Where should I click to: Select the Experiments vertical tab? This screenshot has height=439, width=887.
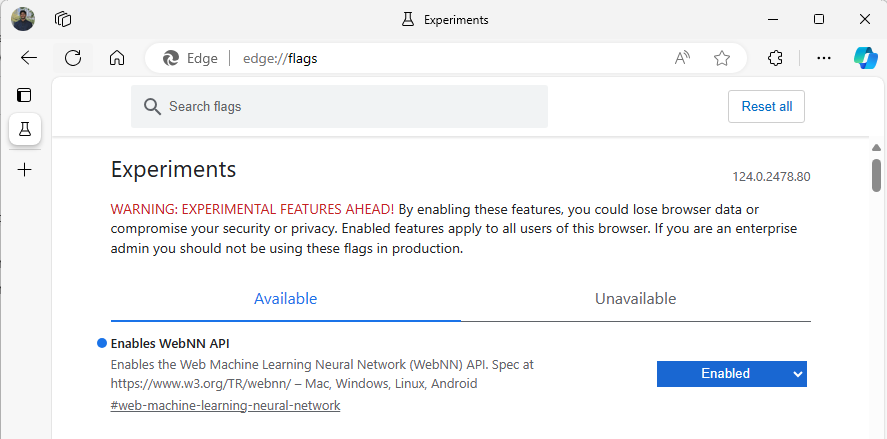point(25,128)
